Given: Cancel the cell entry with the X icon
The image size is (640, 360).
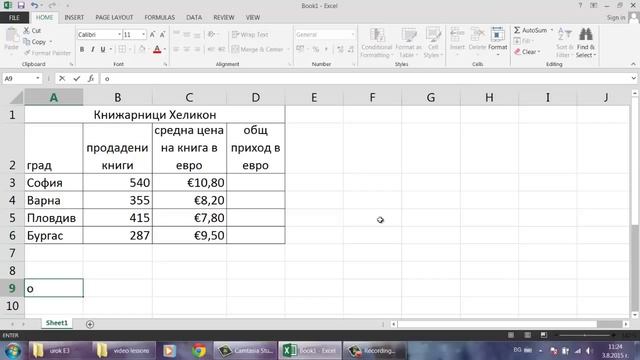Looking at the screenshot, I should click(62, 78).
